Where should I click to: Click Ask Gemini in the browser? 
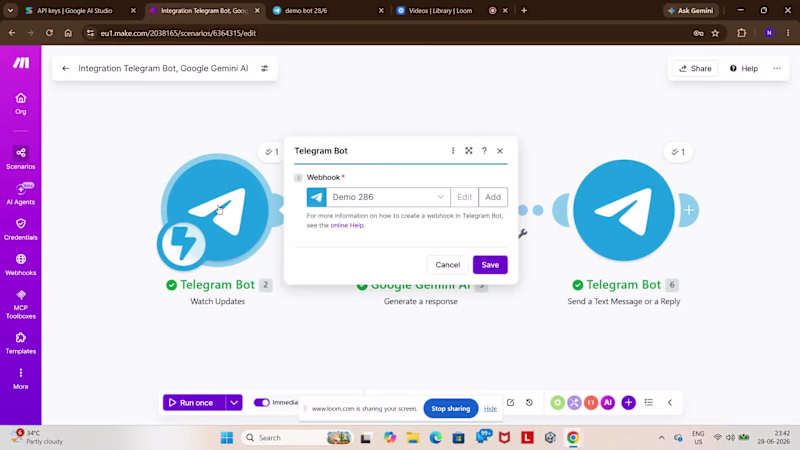click(691, 10)
